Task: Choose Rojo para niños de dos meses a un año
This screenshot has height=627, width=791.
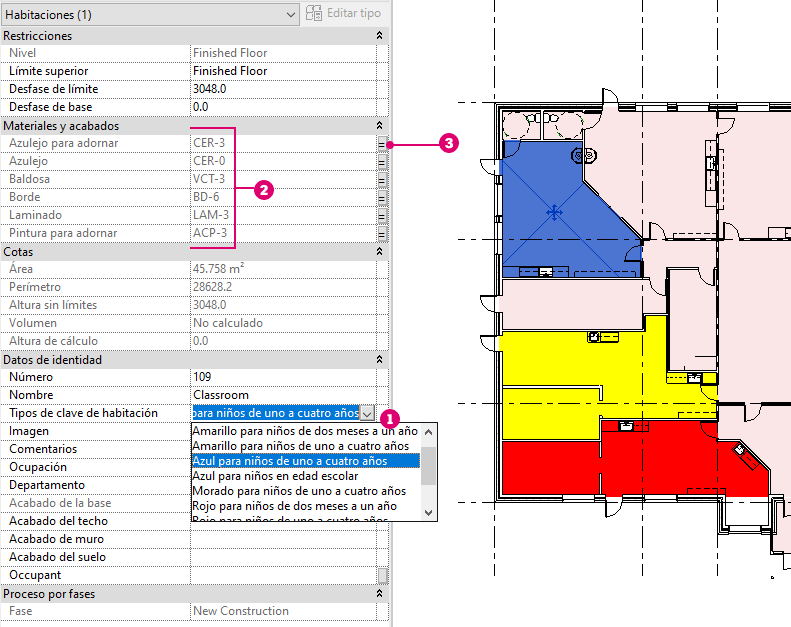Action: pyautogui.click(x=305, y=506)
